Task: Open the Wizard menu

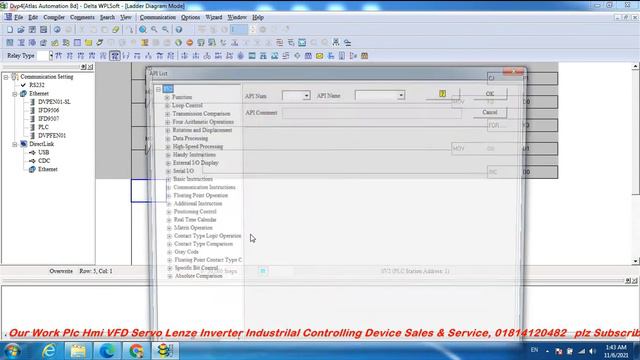Action: coord(213,17)
